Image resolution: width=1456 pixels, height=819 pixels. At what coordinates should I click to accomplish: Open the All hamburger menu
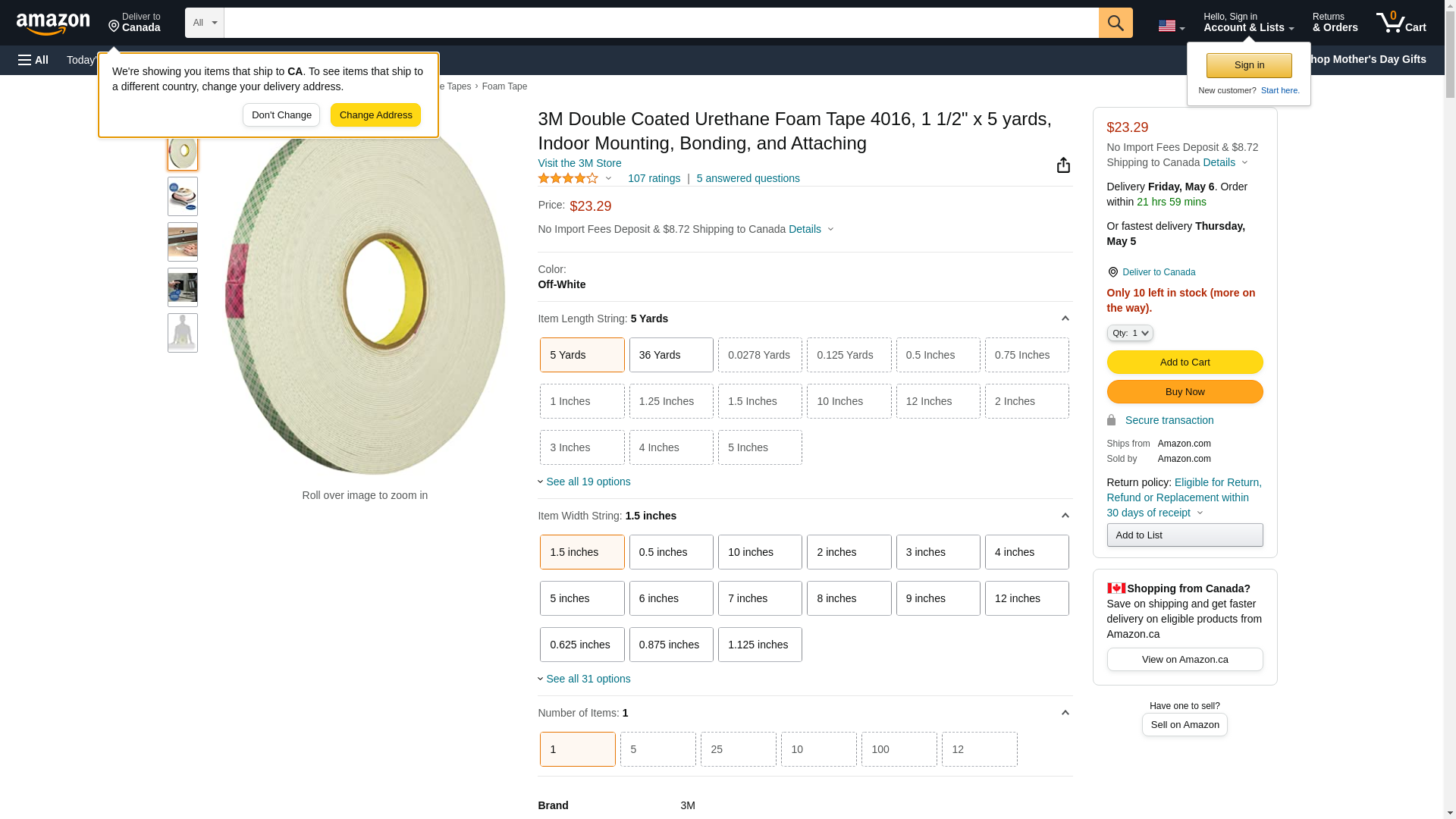[33, 60]
